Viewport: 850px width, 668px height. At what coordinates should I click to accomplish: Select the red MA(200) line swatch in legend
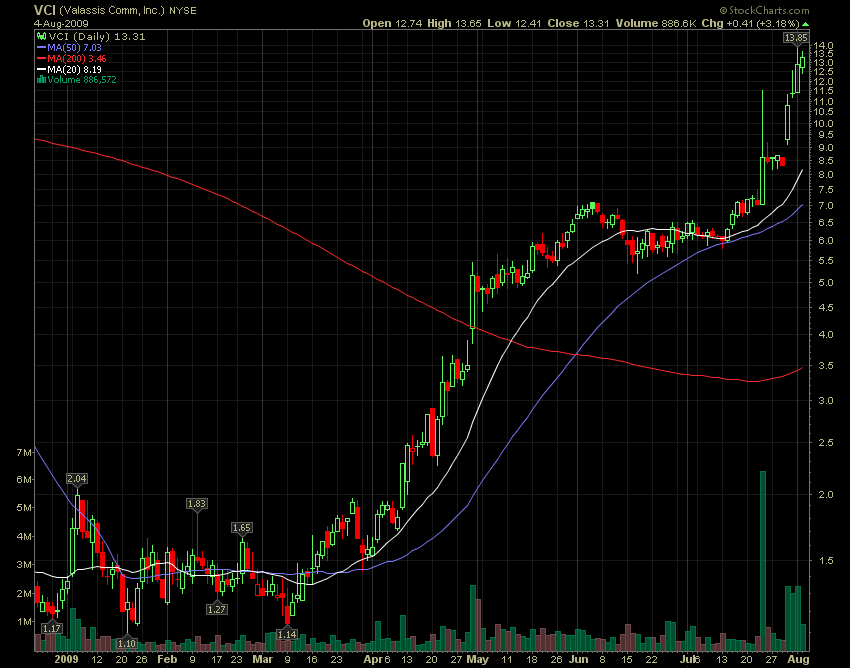41,59
